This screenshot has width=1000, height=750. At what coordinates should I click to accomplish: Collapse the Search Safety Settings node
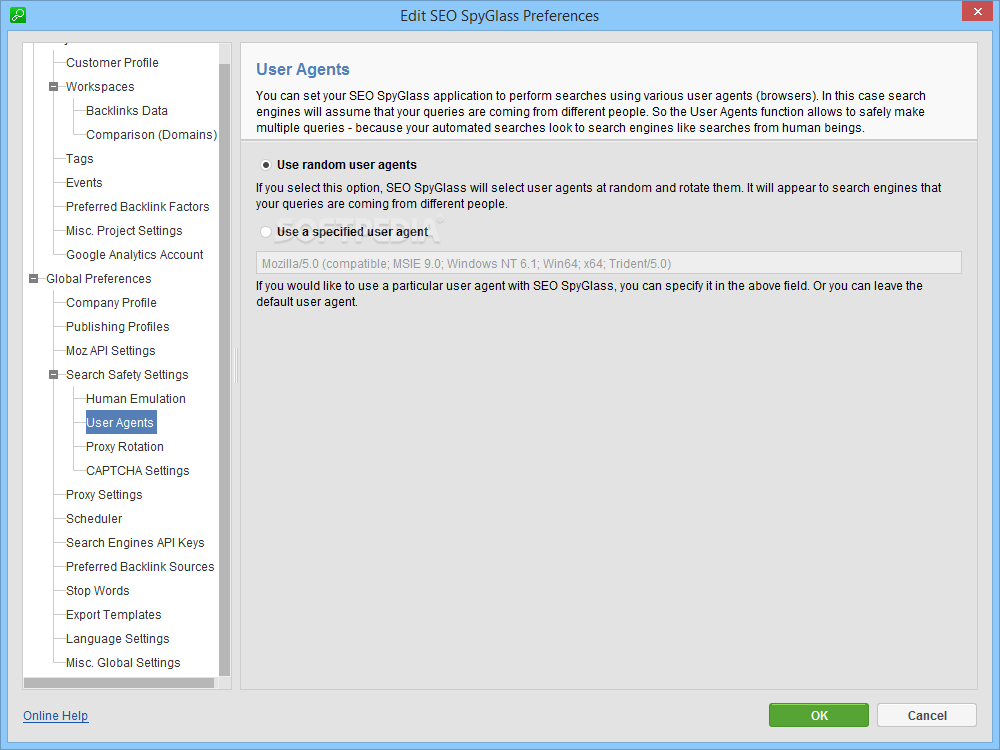54,375
